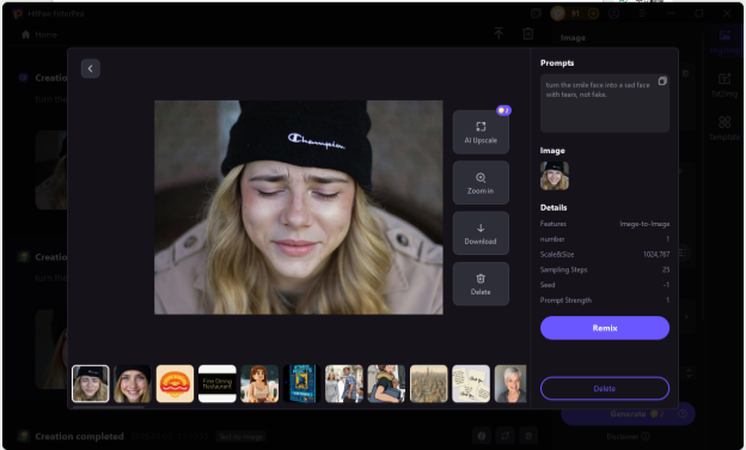Select the blue book cover thumbnail
The width and height of the screenshot is (746, 450).
pyautogui.click(x=302, y=384)
